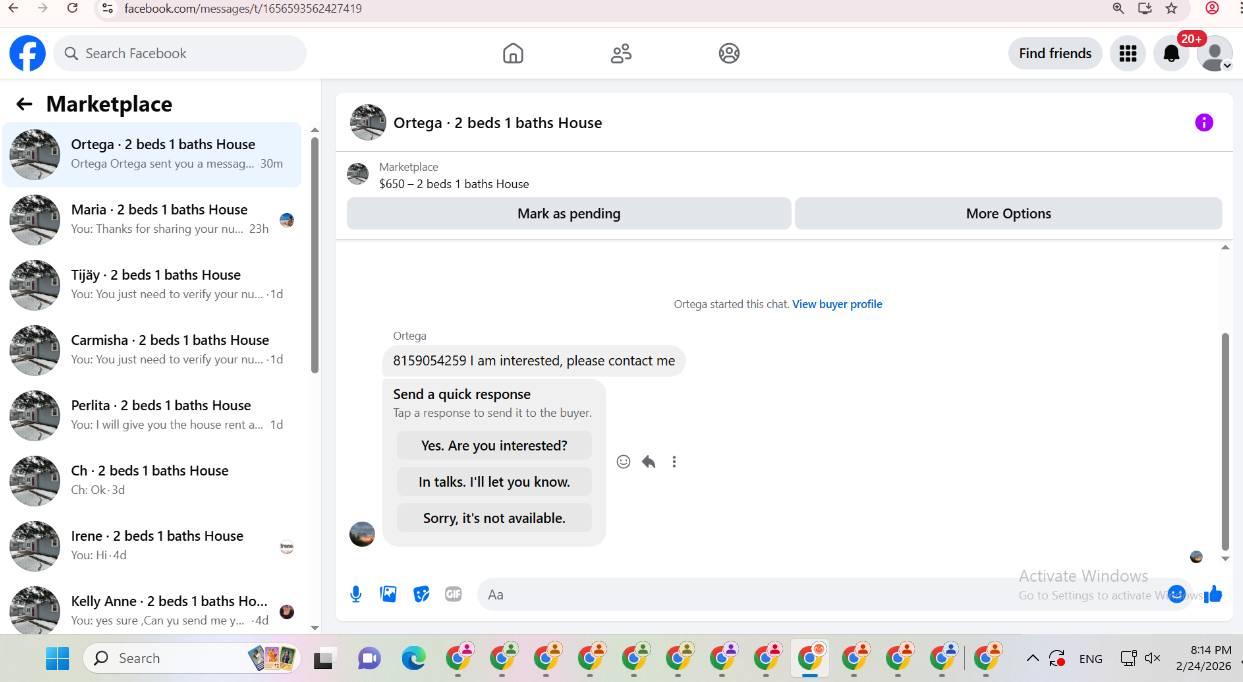The width and height of the screenshot is (1243, 682).
Task: Record a voice clip with microphone icon
Action: click(x=355, y=594)
